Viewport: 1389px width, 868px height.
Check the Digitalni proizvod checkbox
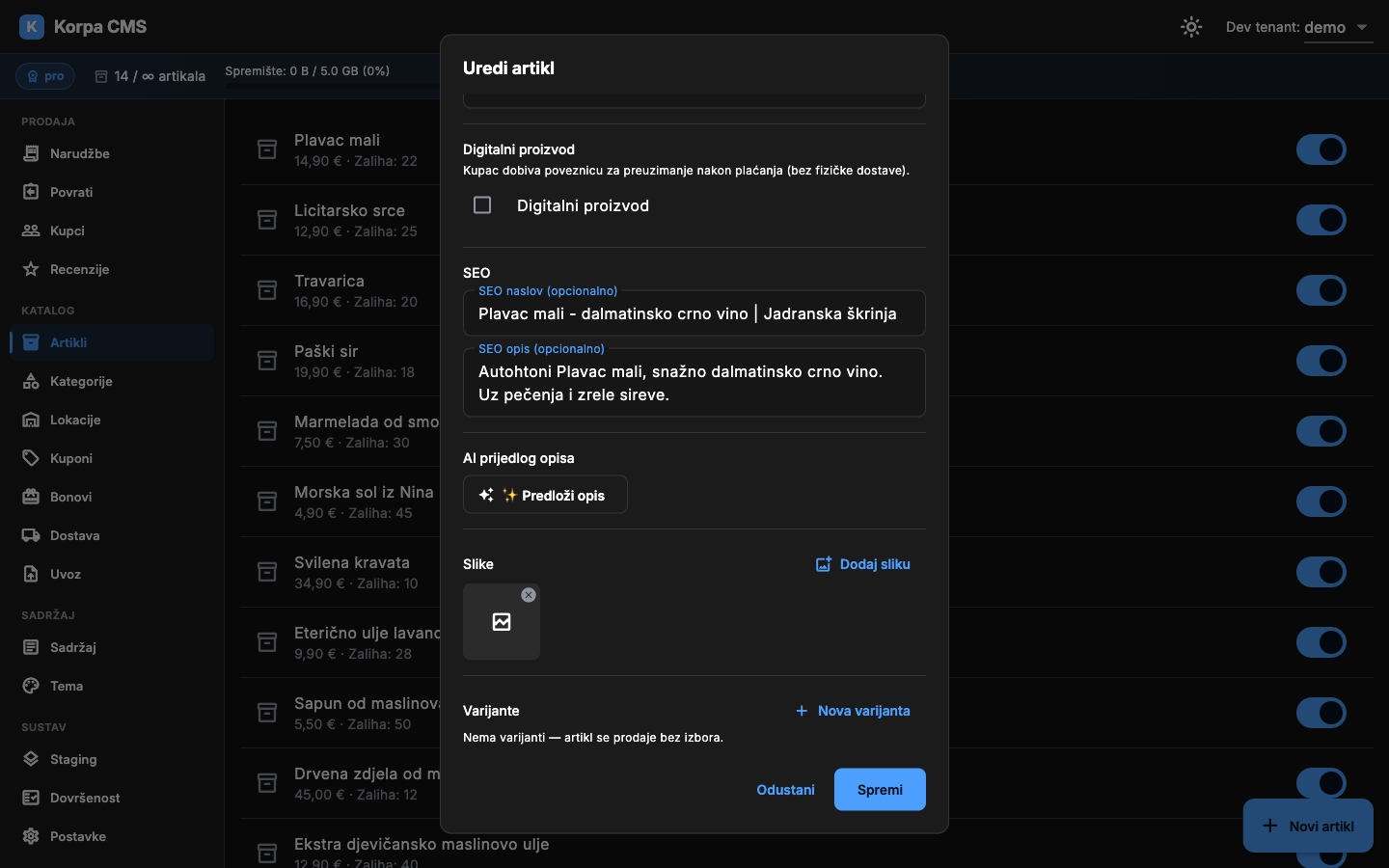[482, 205]
